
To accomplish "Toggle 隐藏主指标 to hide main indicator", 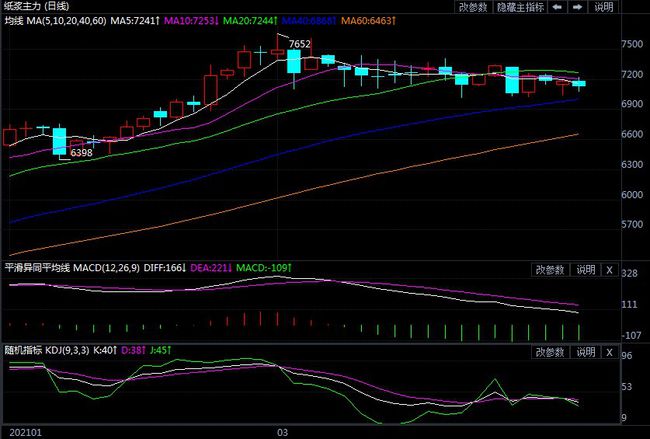I will pyautogui.click(x=519, y=7).
